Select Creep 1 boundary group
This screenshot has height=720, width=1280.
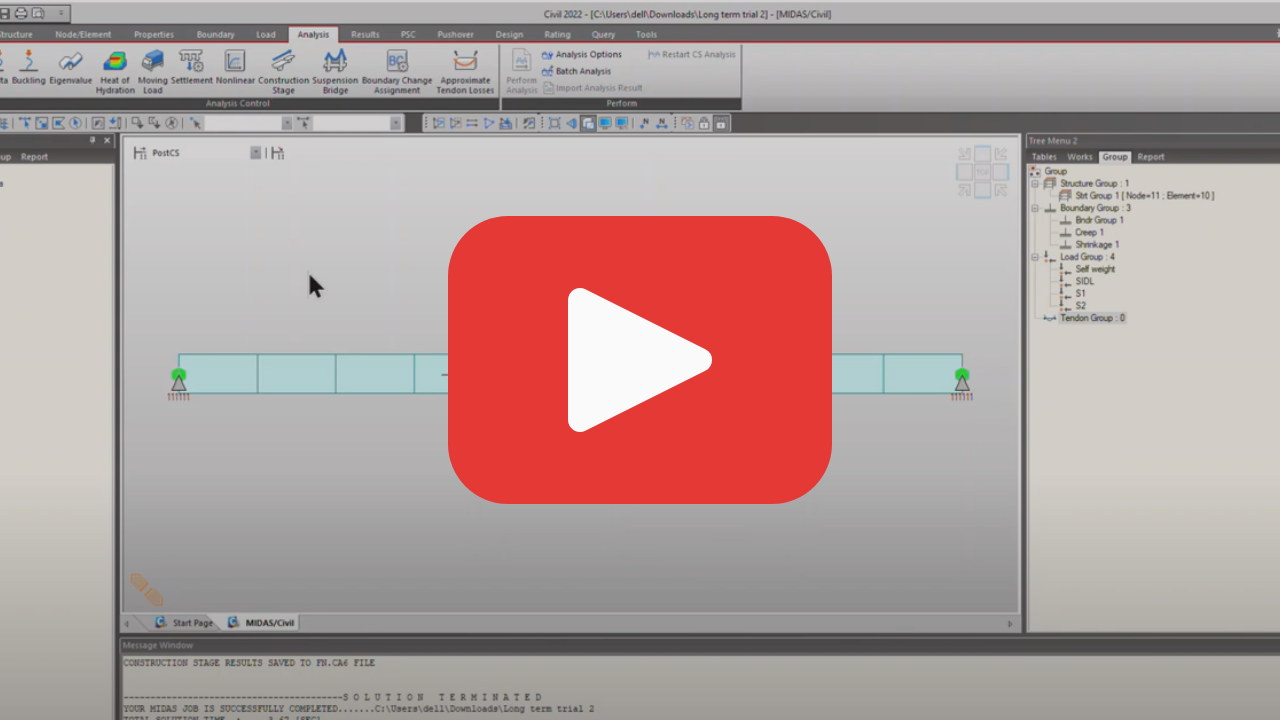(x=1089, y=232)
